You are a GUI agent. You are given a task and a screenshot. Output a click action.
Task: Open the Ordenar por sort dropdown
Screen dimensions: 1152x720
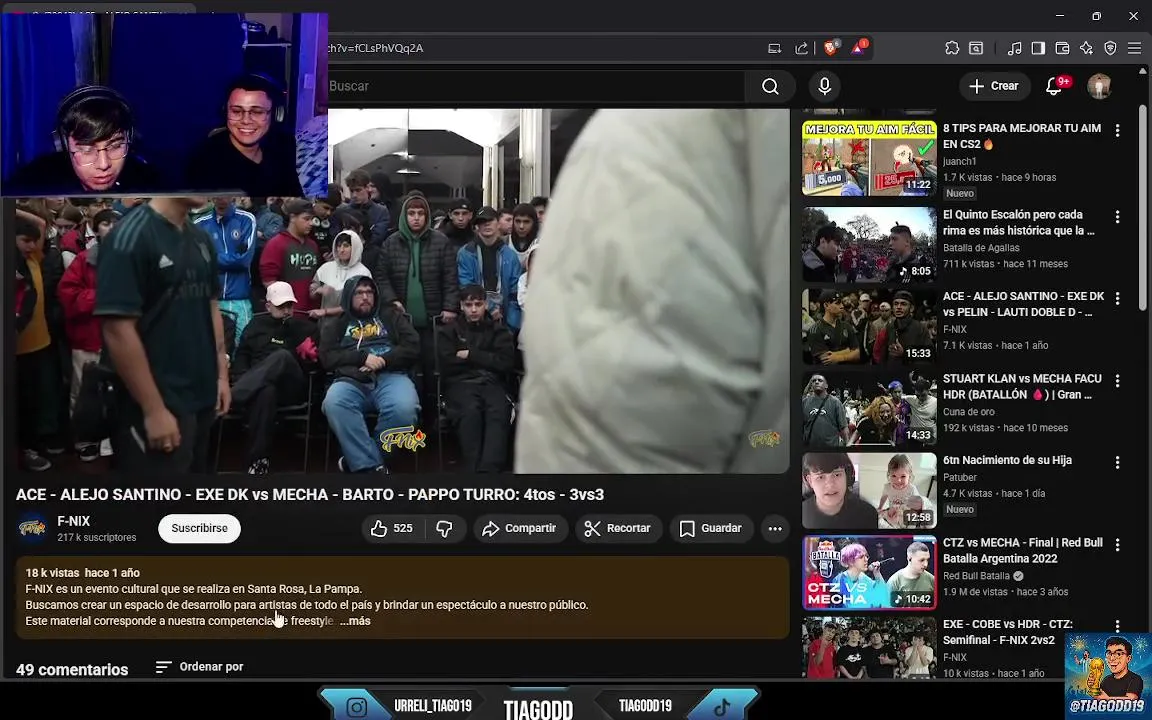[x=200, y=666]
